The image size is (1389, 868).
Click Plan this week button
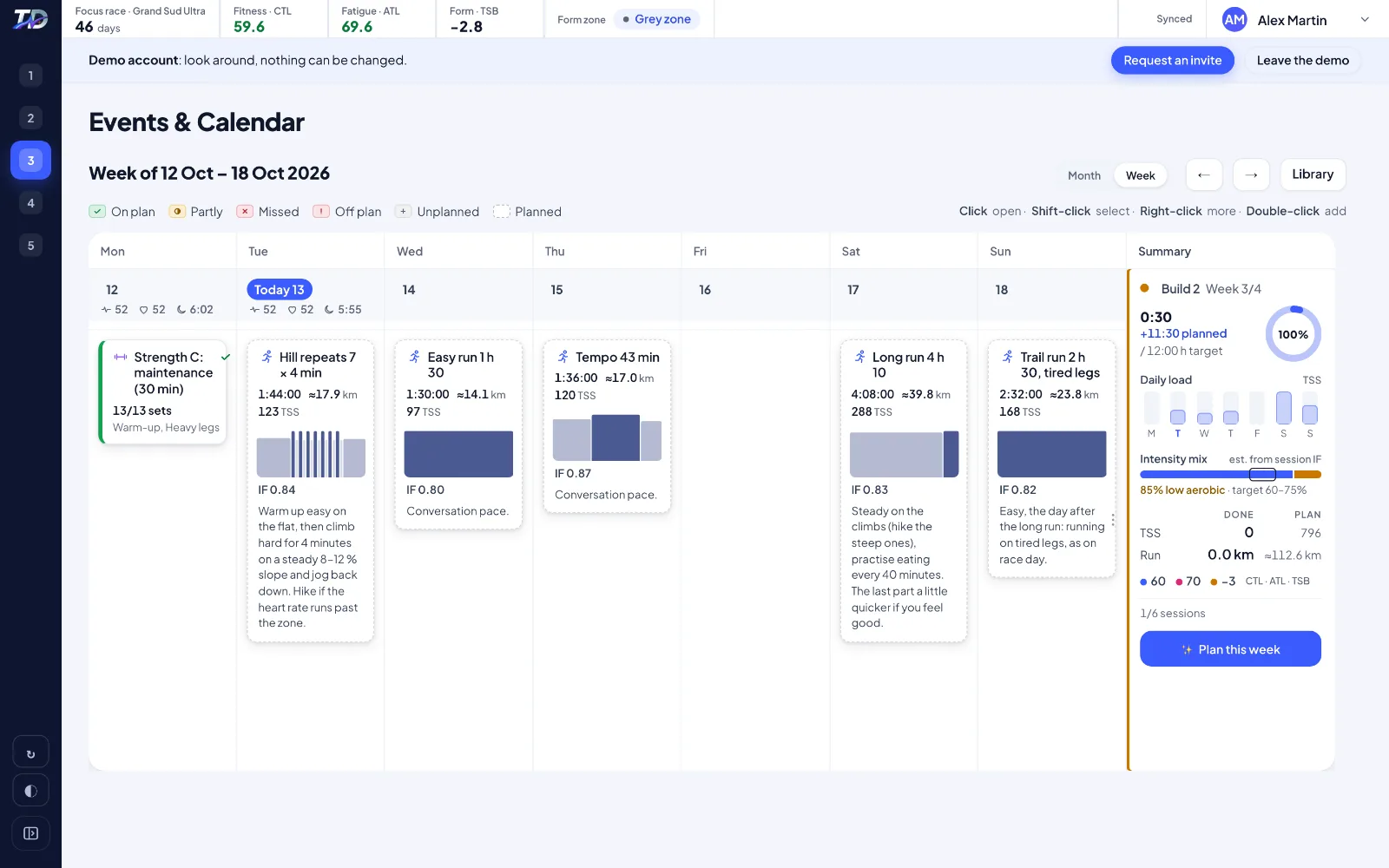[x=1230, y=649]
